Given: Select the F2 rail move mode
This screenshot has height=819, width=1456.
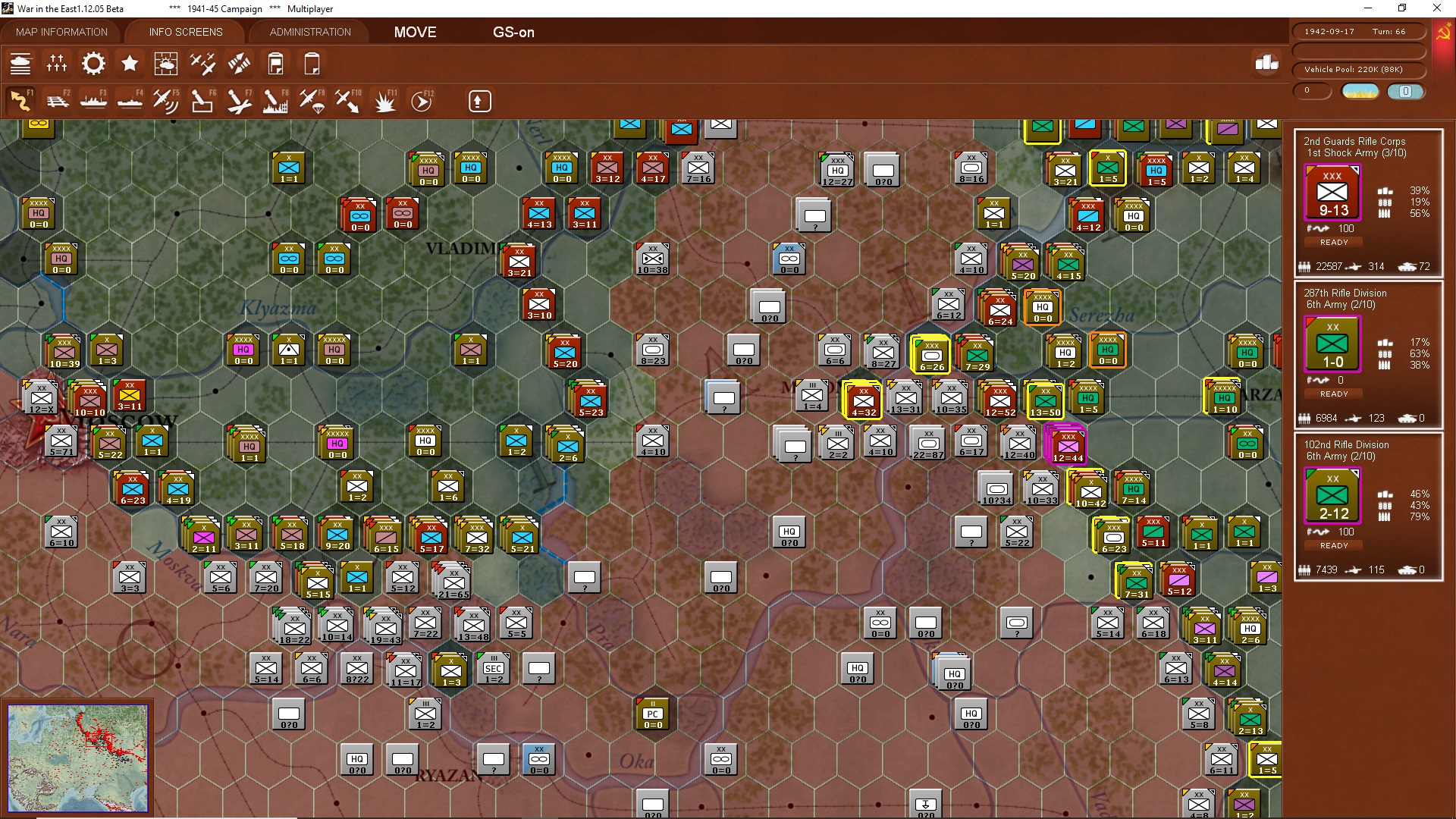Looking at the screenshot, I should 57,101.
